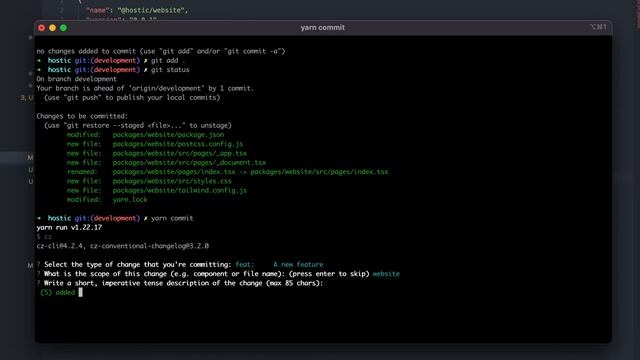Maximize the terminal with green button
The width and height of the screenshot is (640, 360).
63,28
